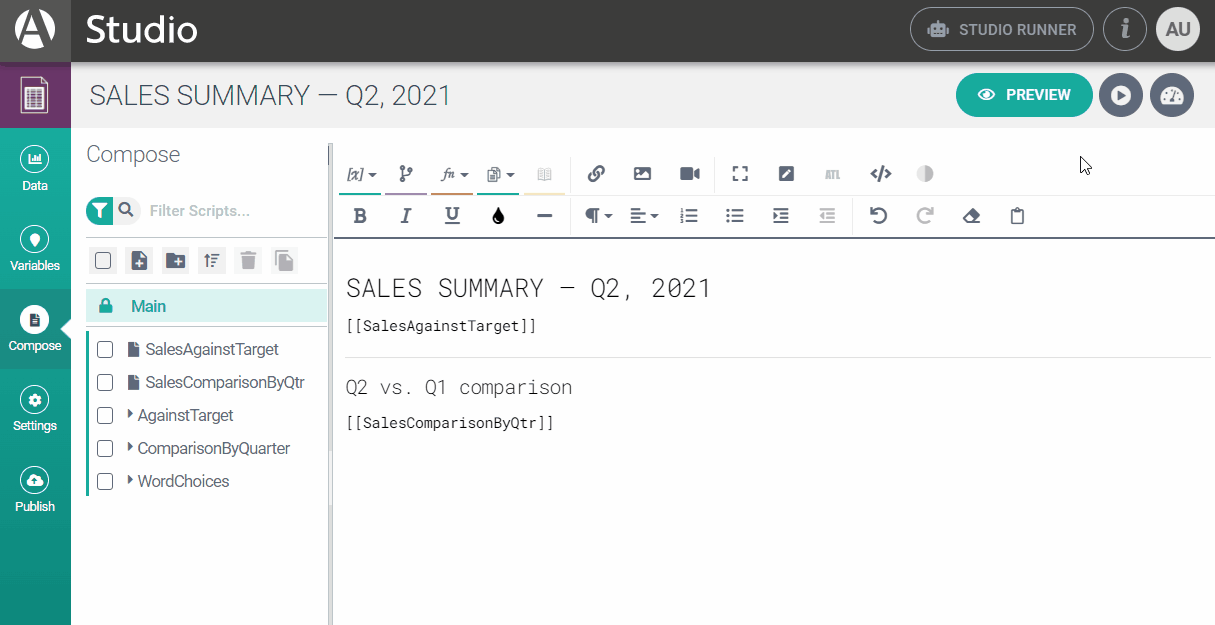The image size is (1215, 625).
Task: Open the text color picker
Action: (498, 216)
